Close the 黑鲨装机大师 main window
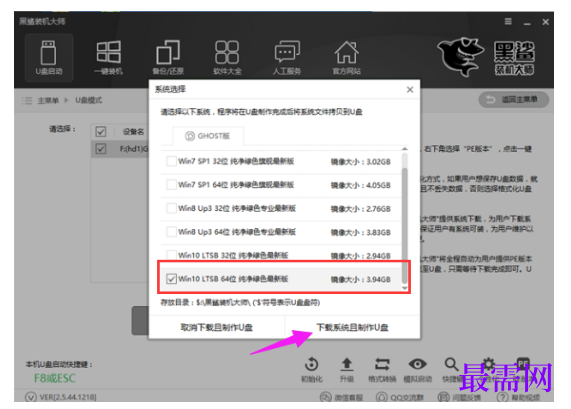571x409 pixels. (x=546, y=22)
